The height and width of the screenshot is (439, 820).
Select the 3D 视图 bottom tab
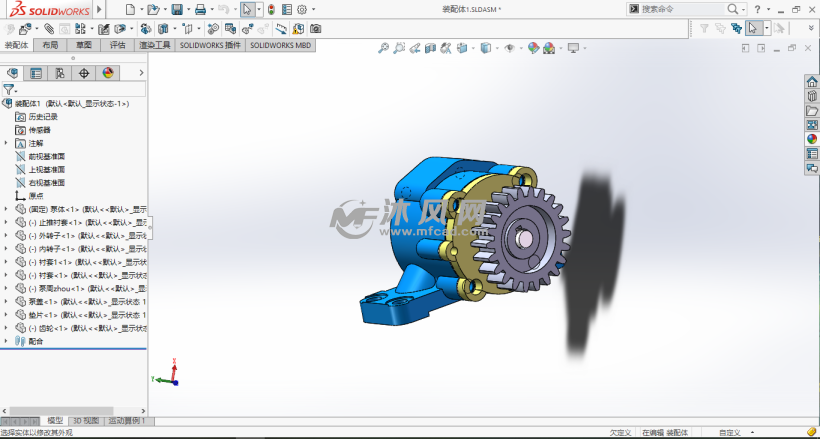86,421
